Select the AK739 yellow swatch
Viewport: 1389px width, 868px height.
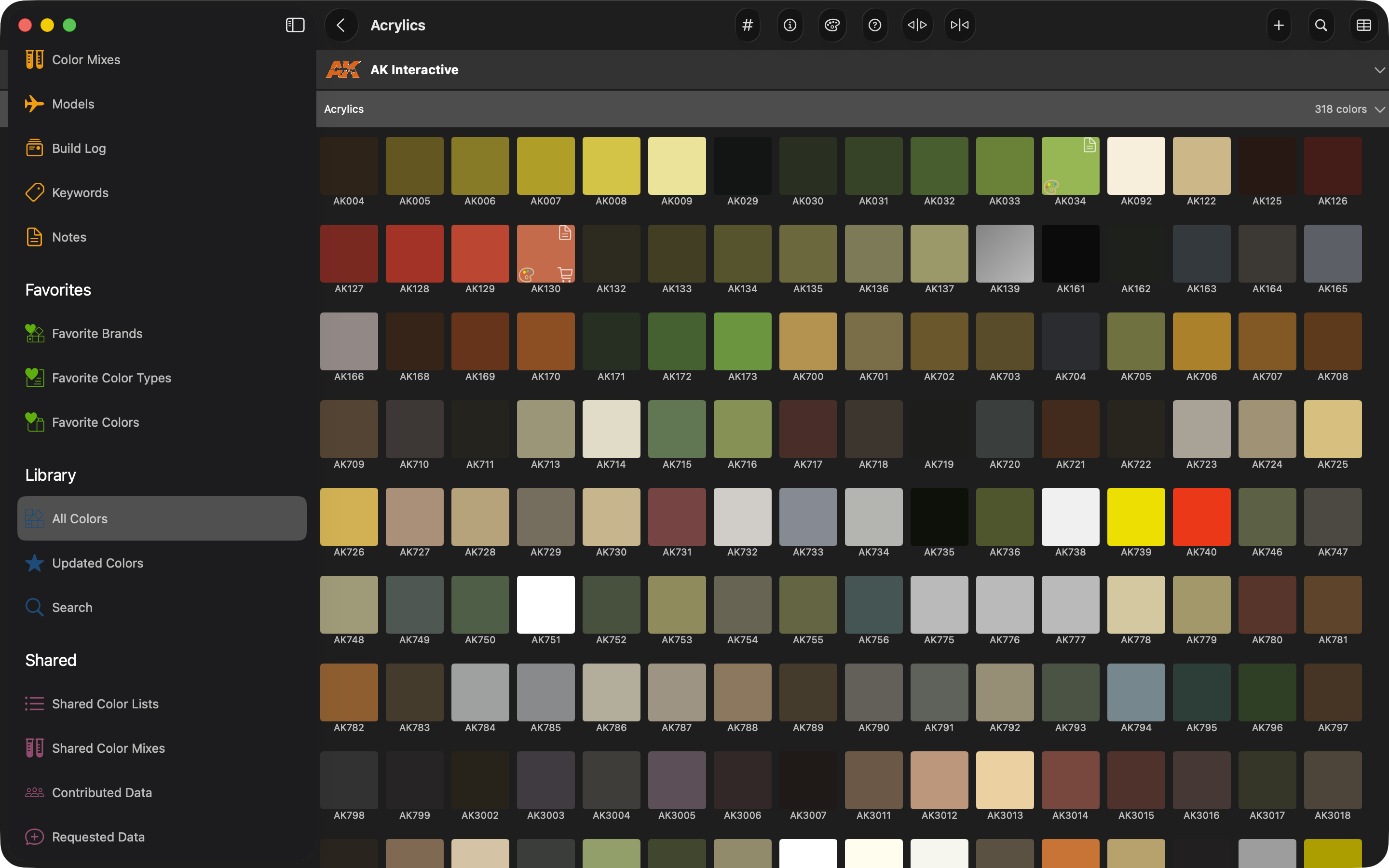pos(1136,516)
